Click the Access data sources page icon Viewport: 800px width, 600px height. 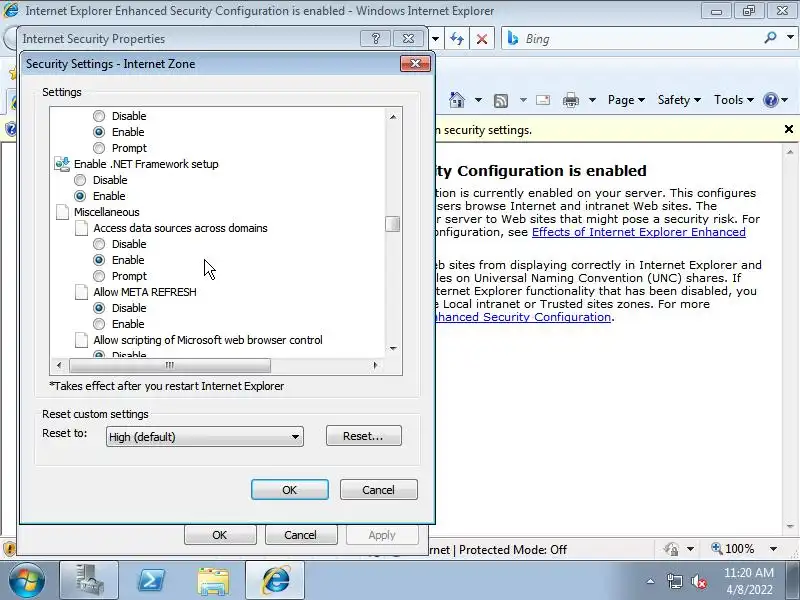(x=81, y=228)
